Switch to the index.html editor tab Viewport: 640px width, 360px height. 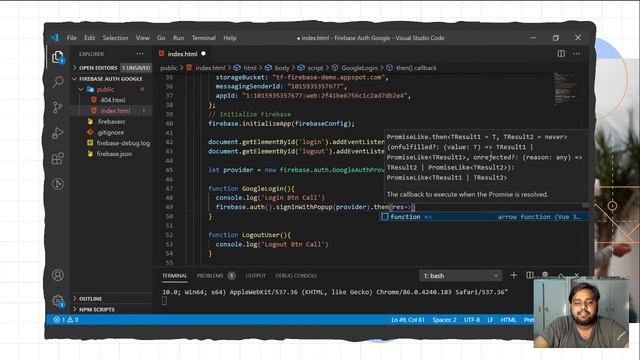pos(182,53)
